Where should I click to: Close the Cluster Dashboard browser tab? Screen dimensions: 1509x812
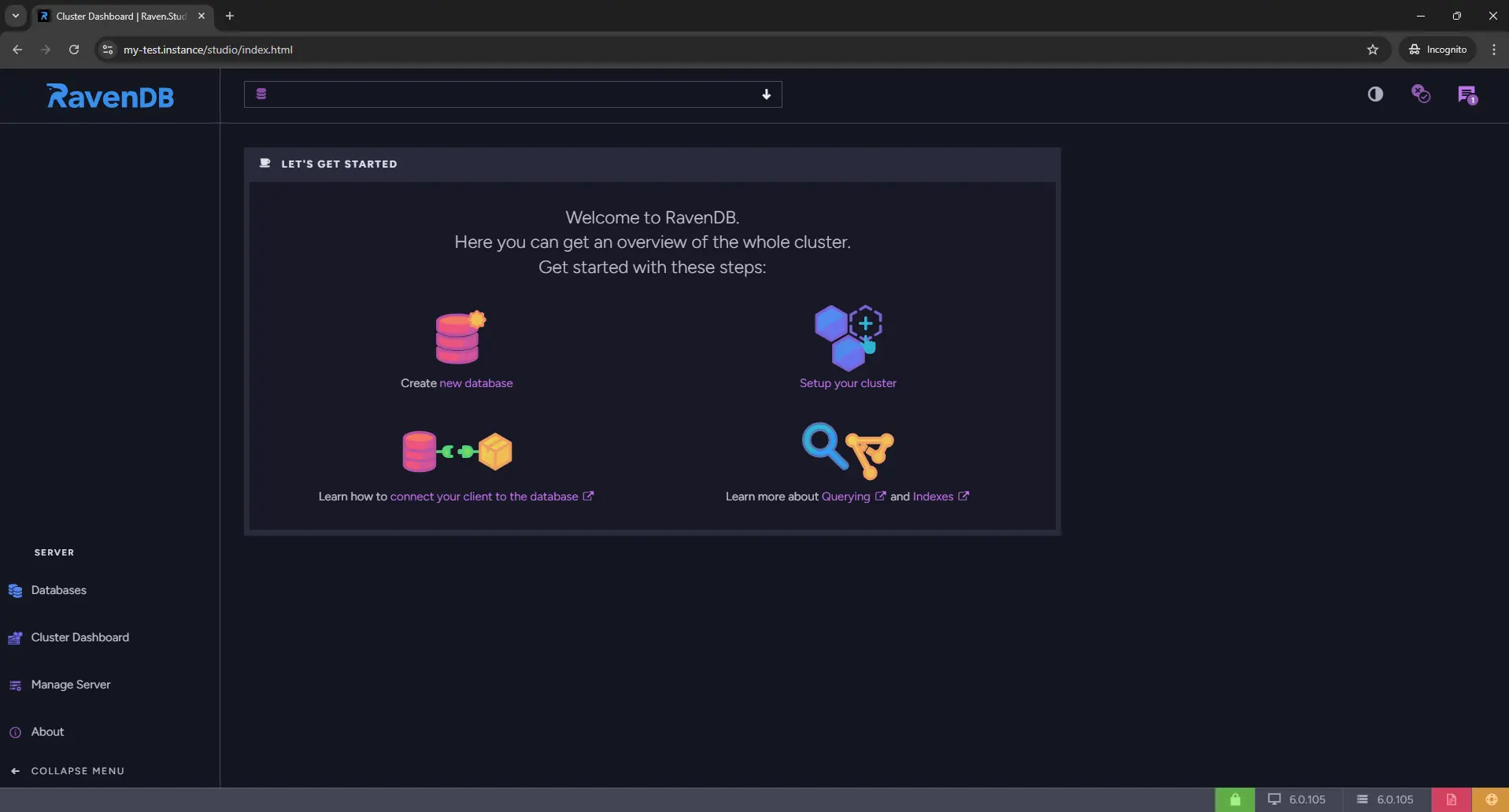(202, 16)
